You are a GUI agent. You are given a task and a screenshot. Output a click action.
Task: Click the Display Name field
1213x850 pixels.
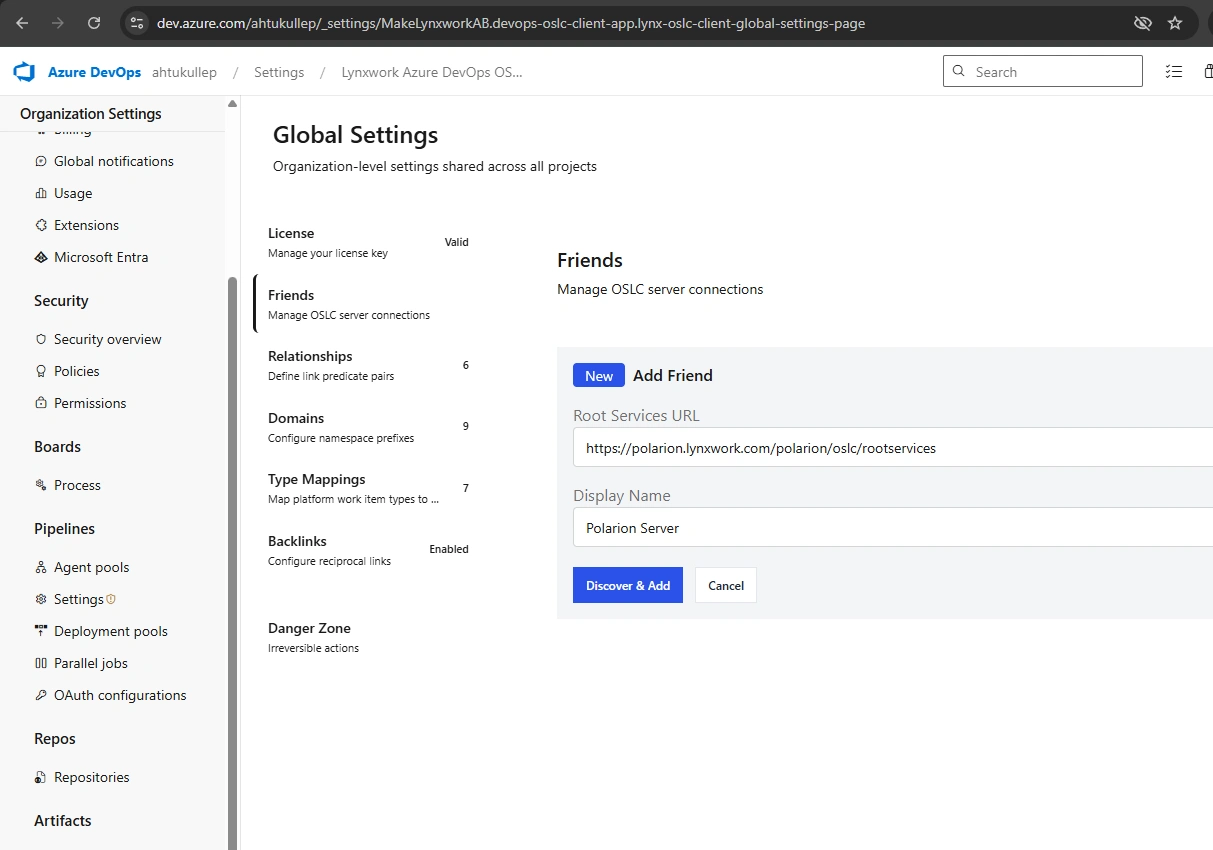click(x=893, y=527)
